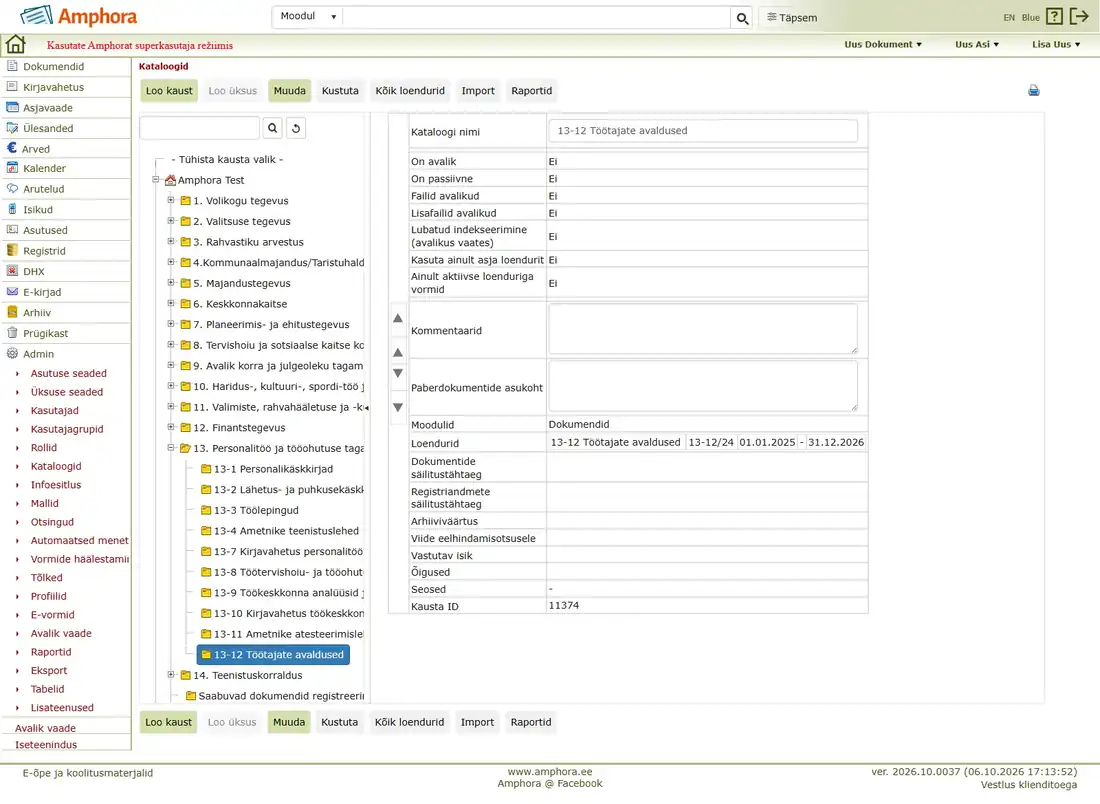Click the top Loo kaust button

(169, 91)
